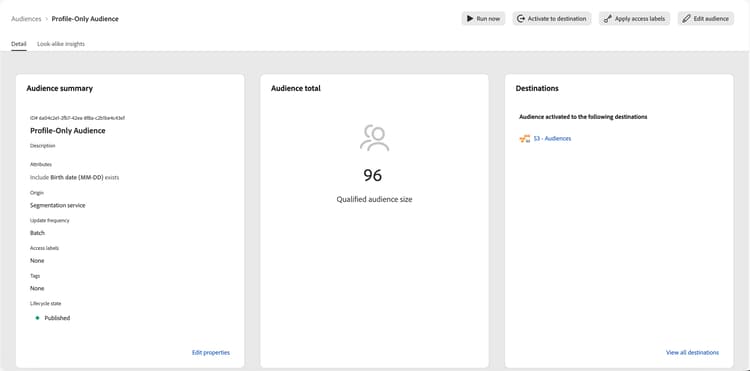This screenshot has width=750, height=371.
Task: Click the audience ID text
Action: (77, 118)
